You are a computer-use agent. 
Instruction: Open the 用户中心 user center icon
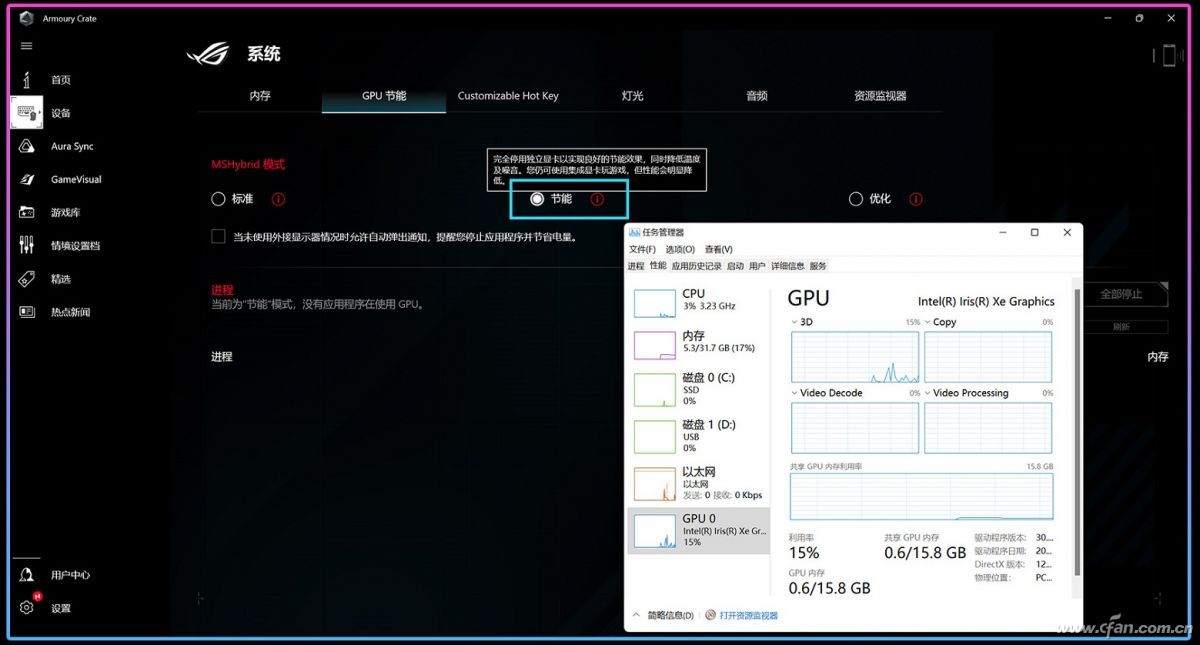[x=27, y=575]
